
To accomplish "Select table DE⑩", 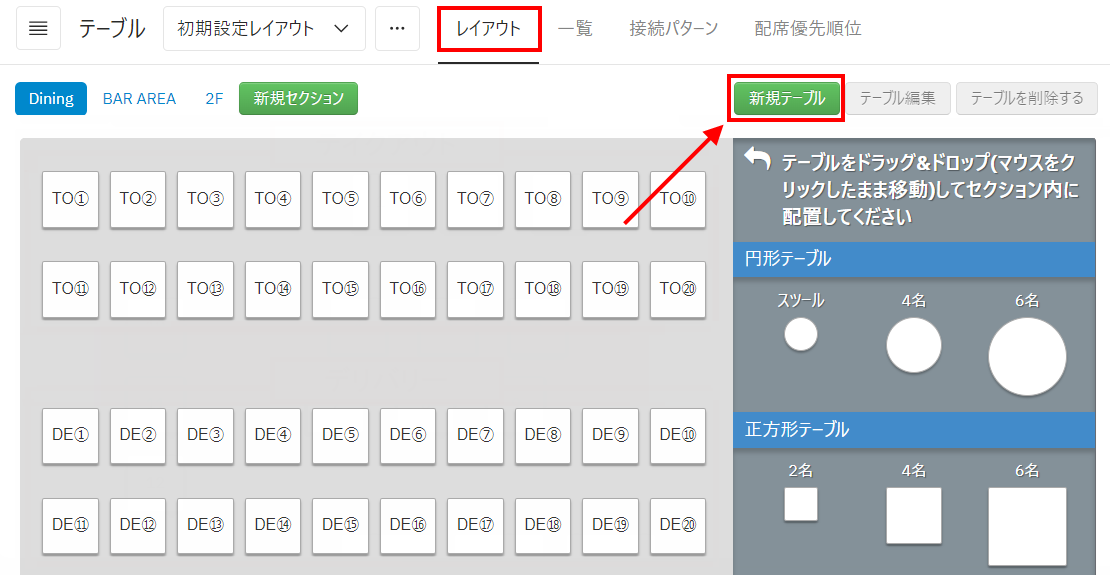I will point(678,436).
